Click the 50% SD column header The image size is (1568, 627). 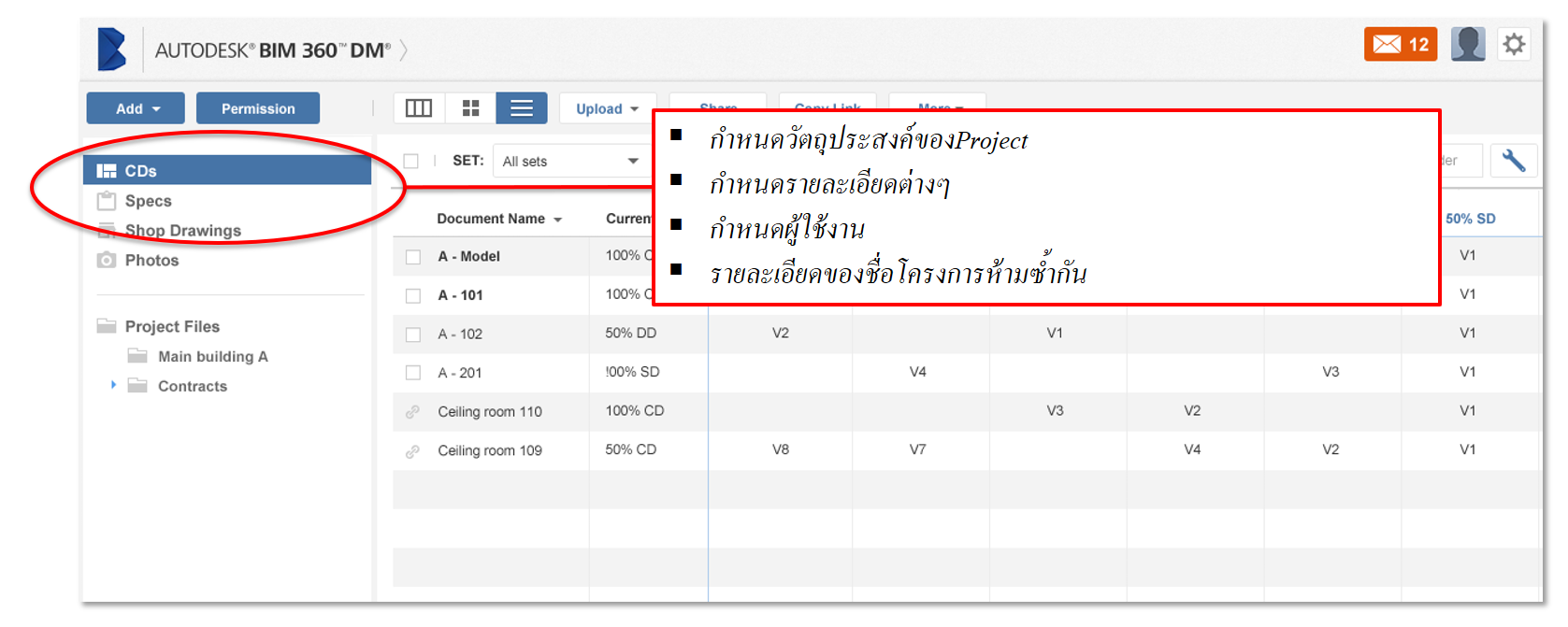(1471, 219)
